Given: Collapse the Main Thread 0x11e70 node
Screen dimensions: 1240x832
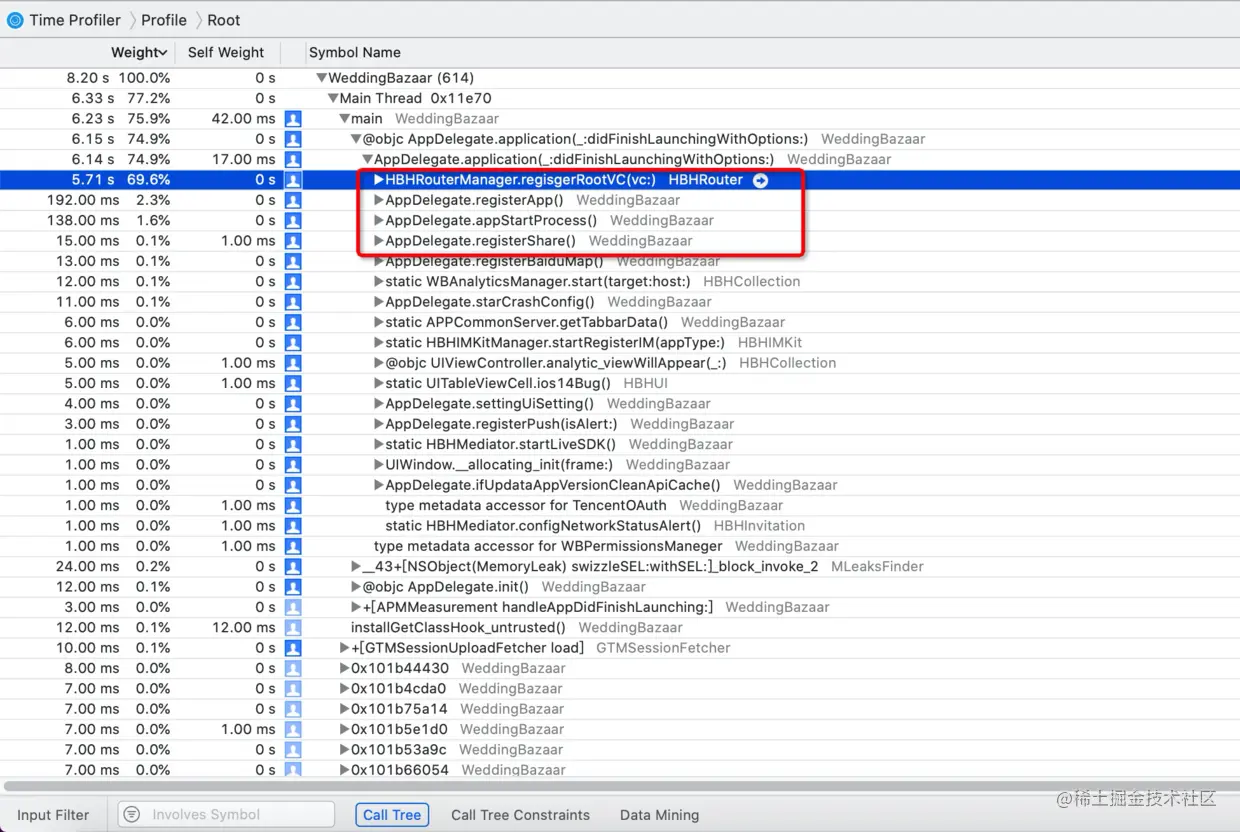Looking at the screenshot, I should tap(333, 98).
